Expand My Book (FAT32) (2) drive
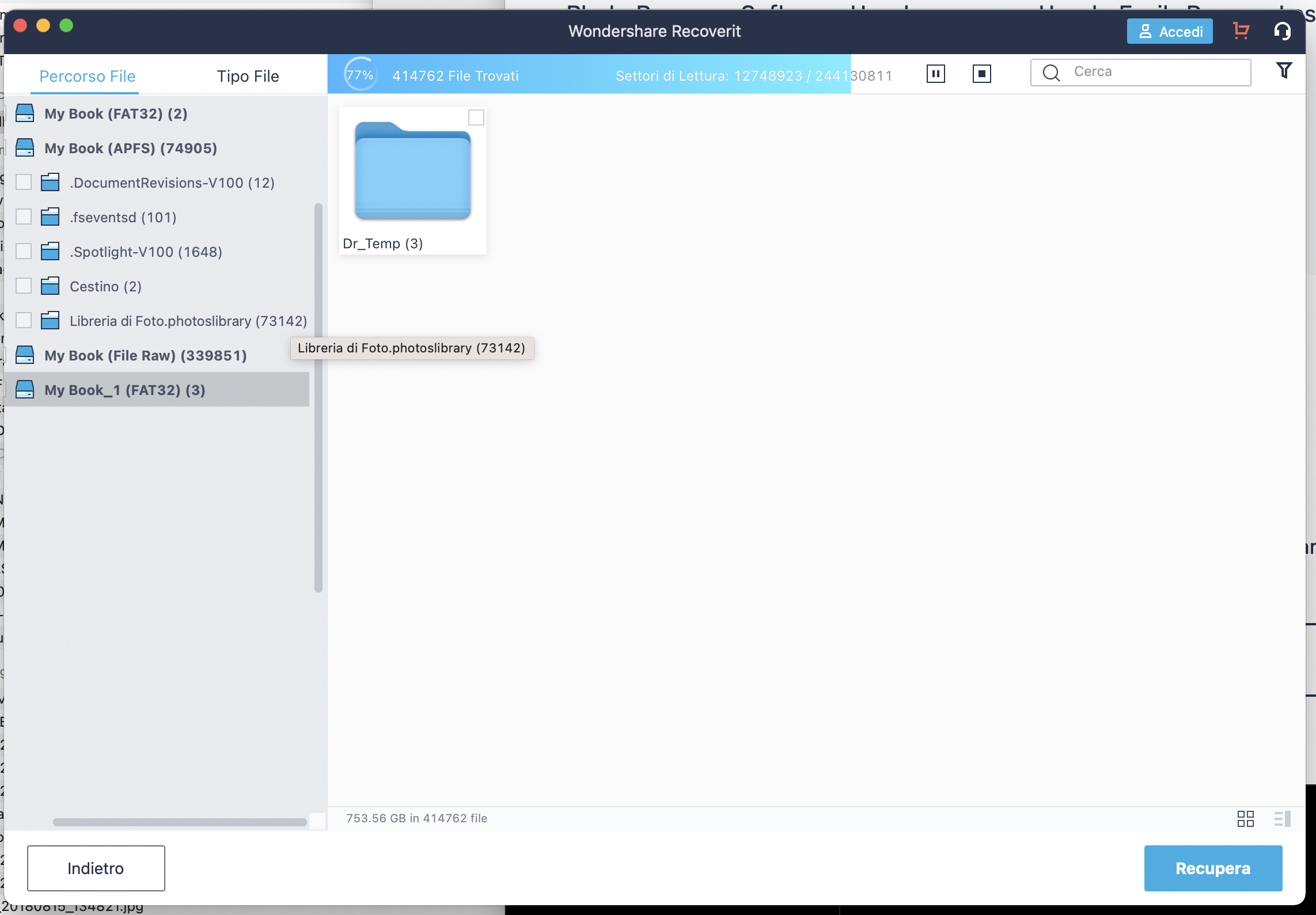The height and width of the screenshot is (915, 1316). click(x=115, y=113)
